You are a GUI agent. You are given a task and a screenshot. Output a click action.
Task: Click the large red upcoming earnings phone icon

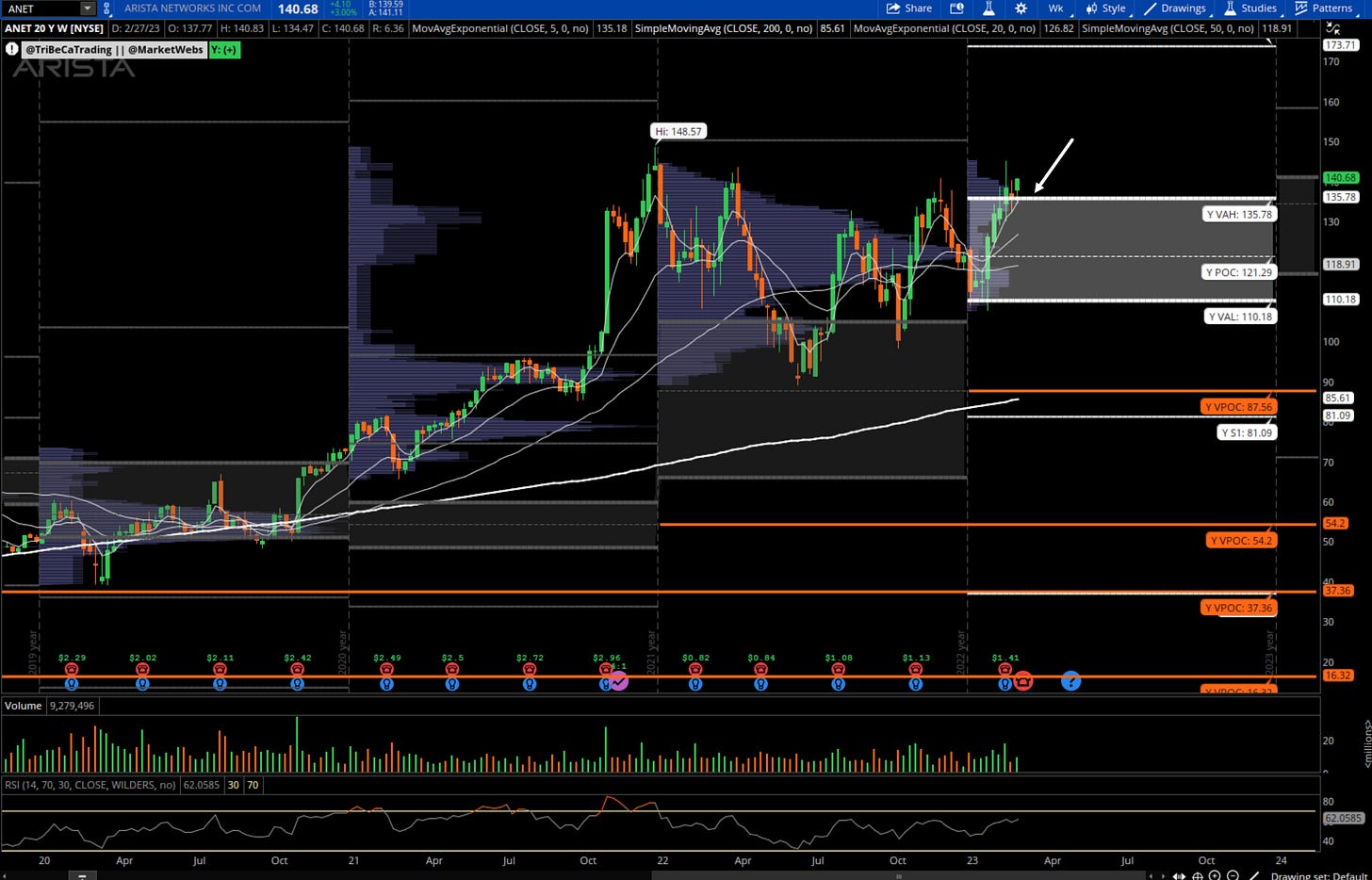pyautogui.click(x=1022, y=680)
